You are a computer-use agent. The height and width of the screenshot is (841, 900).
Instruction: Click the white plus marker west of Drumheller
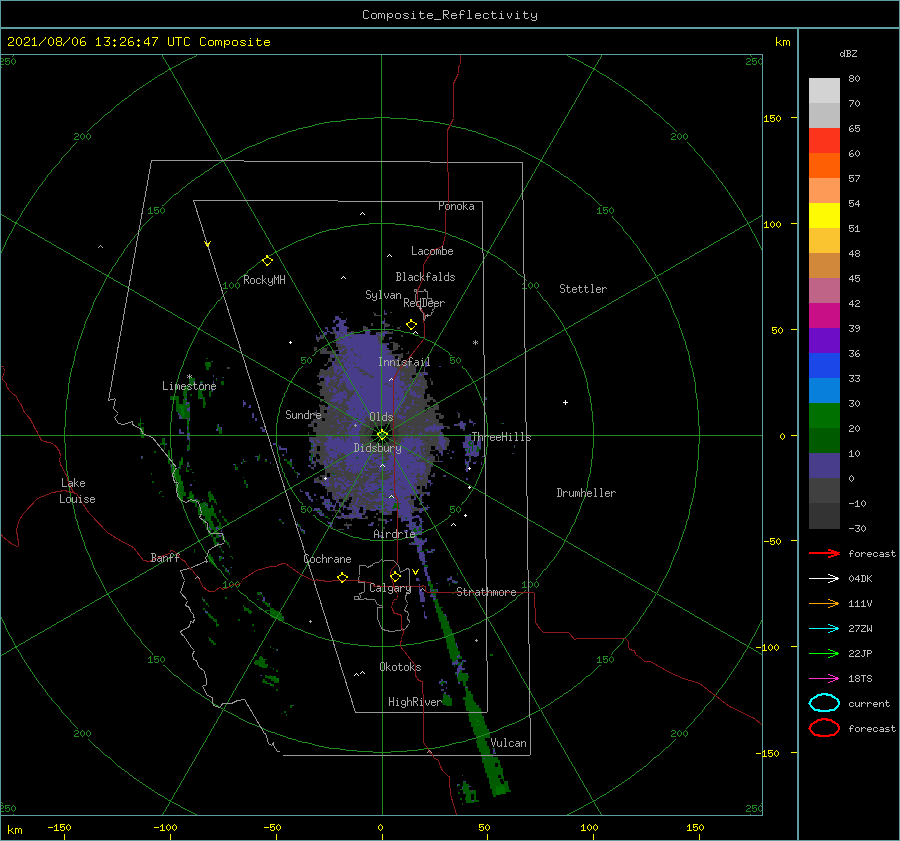(565, 402)
